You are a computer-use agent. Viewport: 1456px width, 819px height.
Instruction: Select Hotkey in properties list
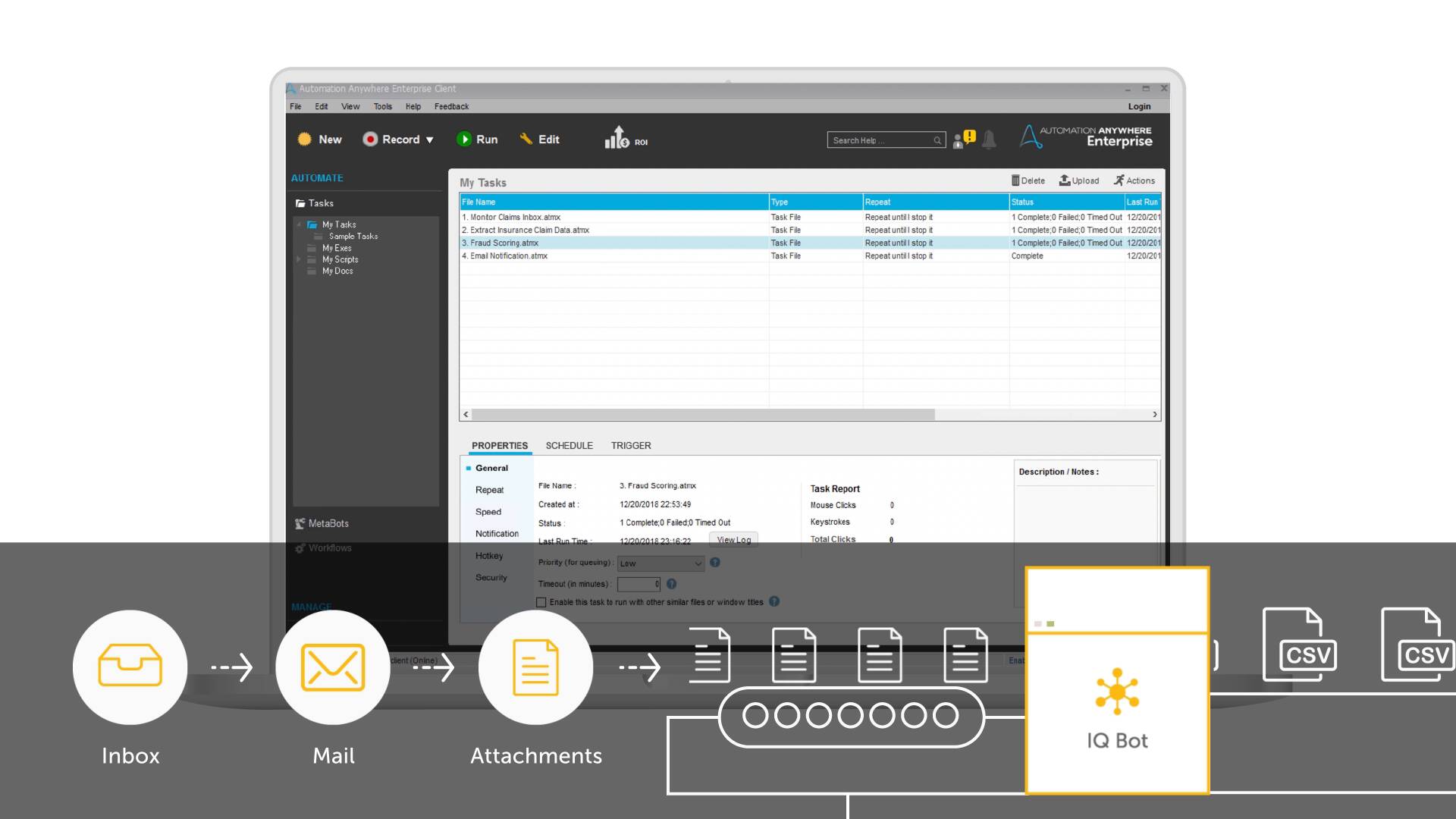tap(489, 556)
